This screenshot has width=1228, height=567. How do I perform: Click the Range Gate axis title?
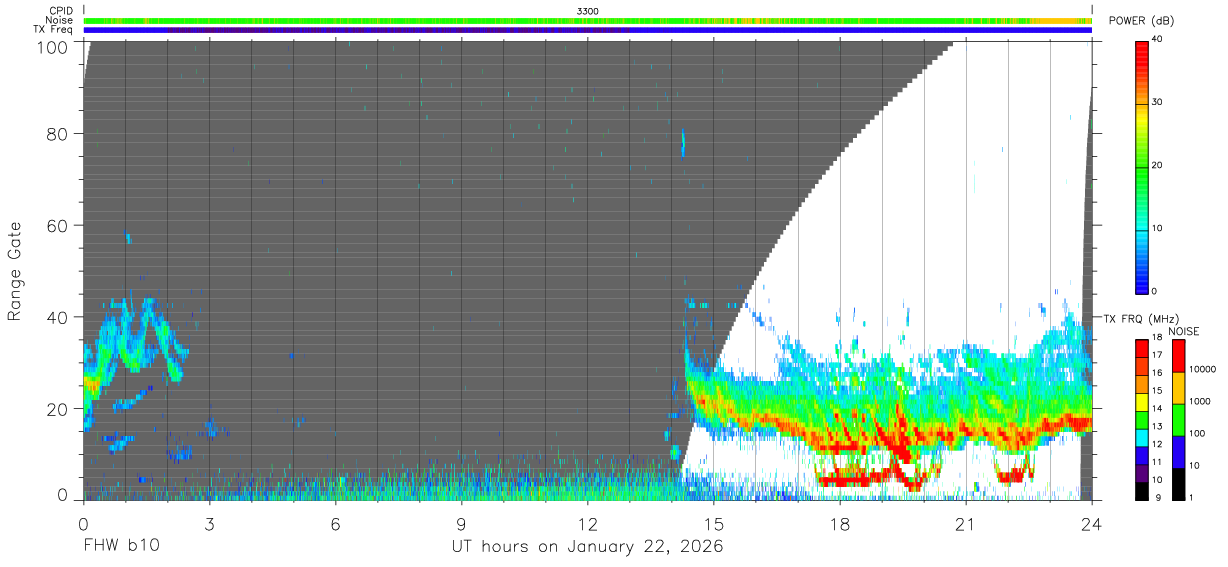pyautogui.click(x=15, y=271)
